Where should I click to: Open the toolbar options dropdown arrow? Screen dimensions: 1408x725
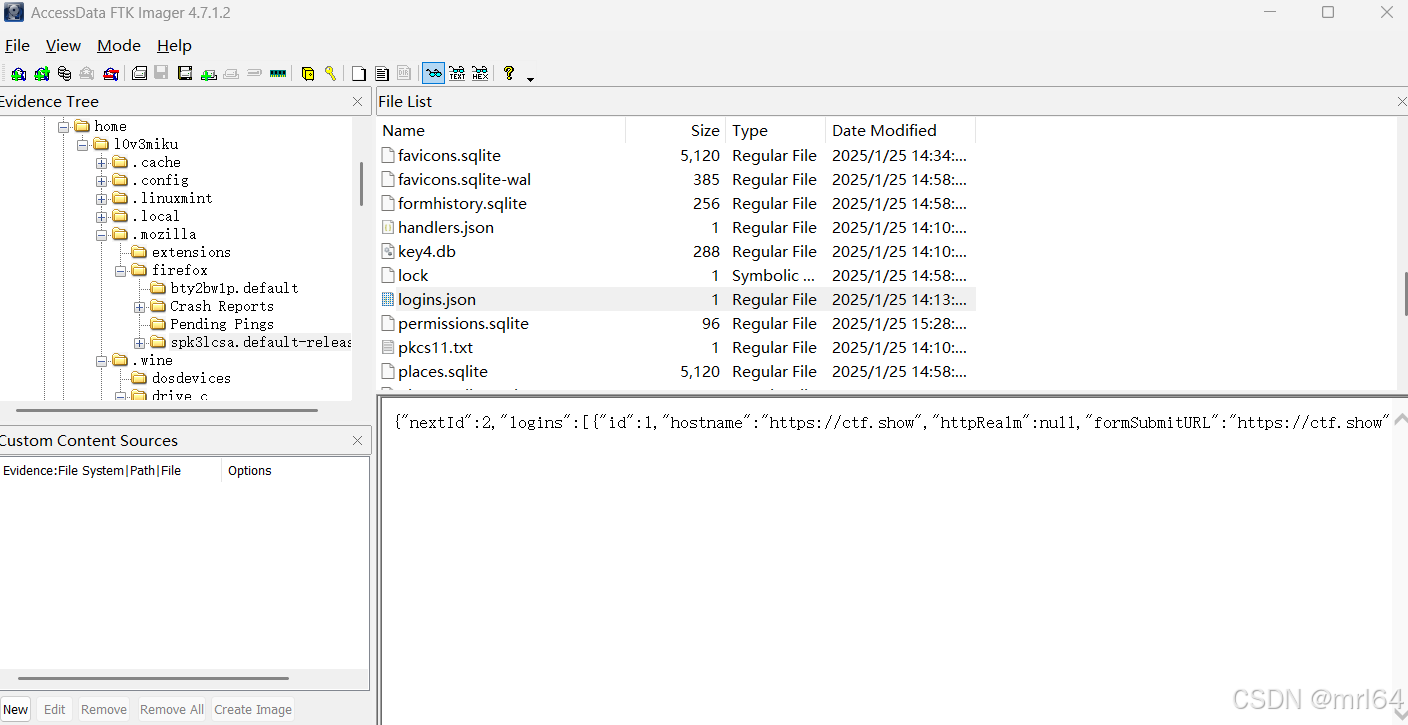[x=530, y=78]
